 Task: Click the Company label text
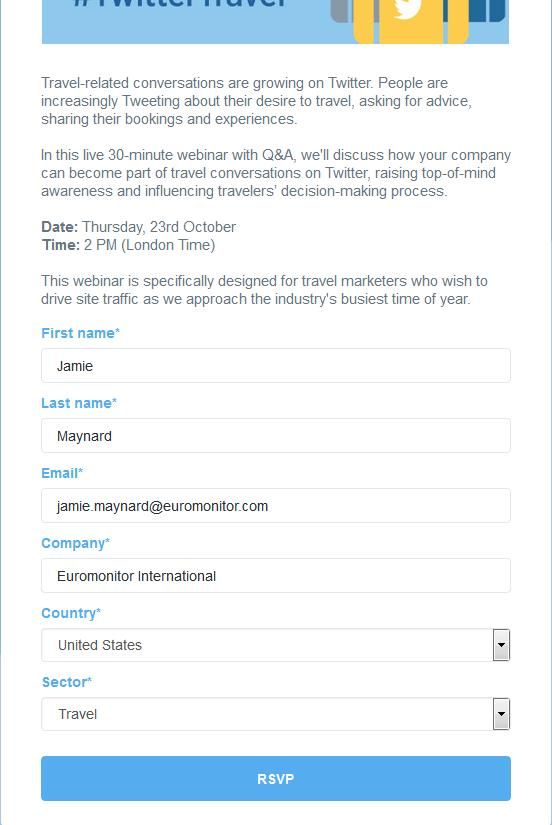click(76, 544)
